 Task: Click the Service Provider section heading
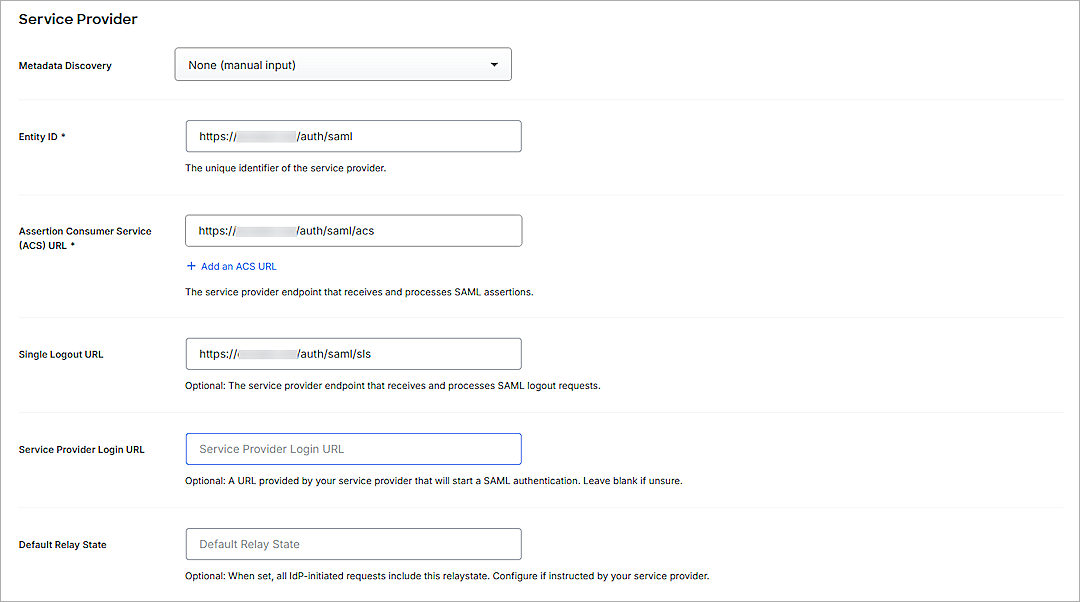78,19
